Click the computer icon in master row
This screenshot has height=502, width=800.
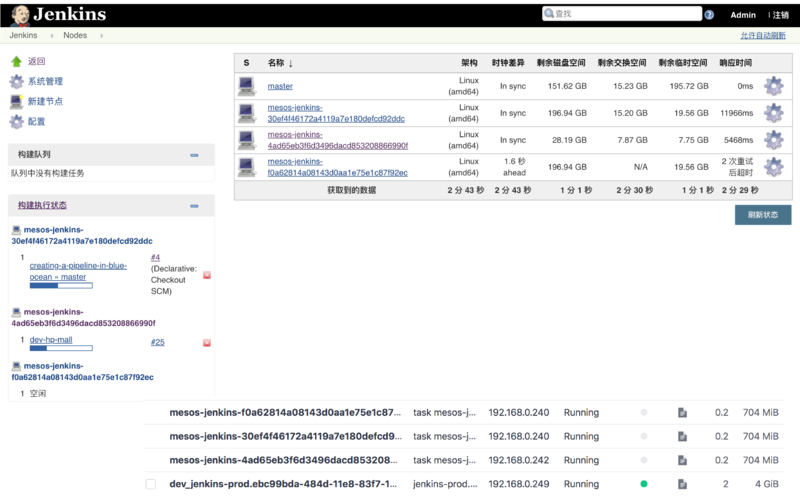247,86
